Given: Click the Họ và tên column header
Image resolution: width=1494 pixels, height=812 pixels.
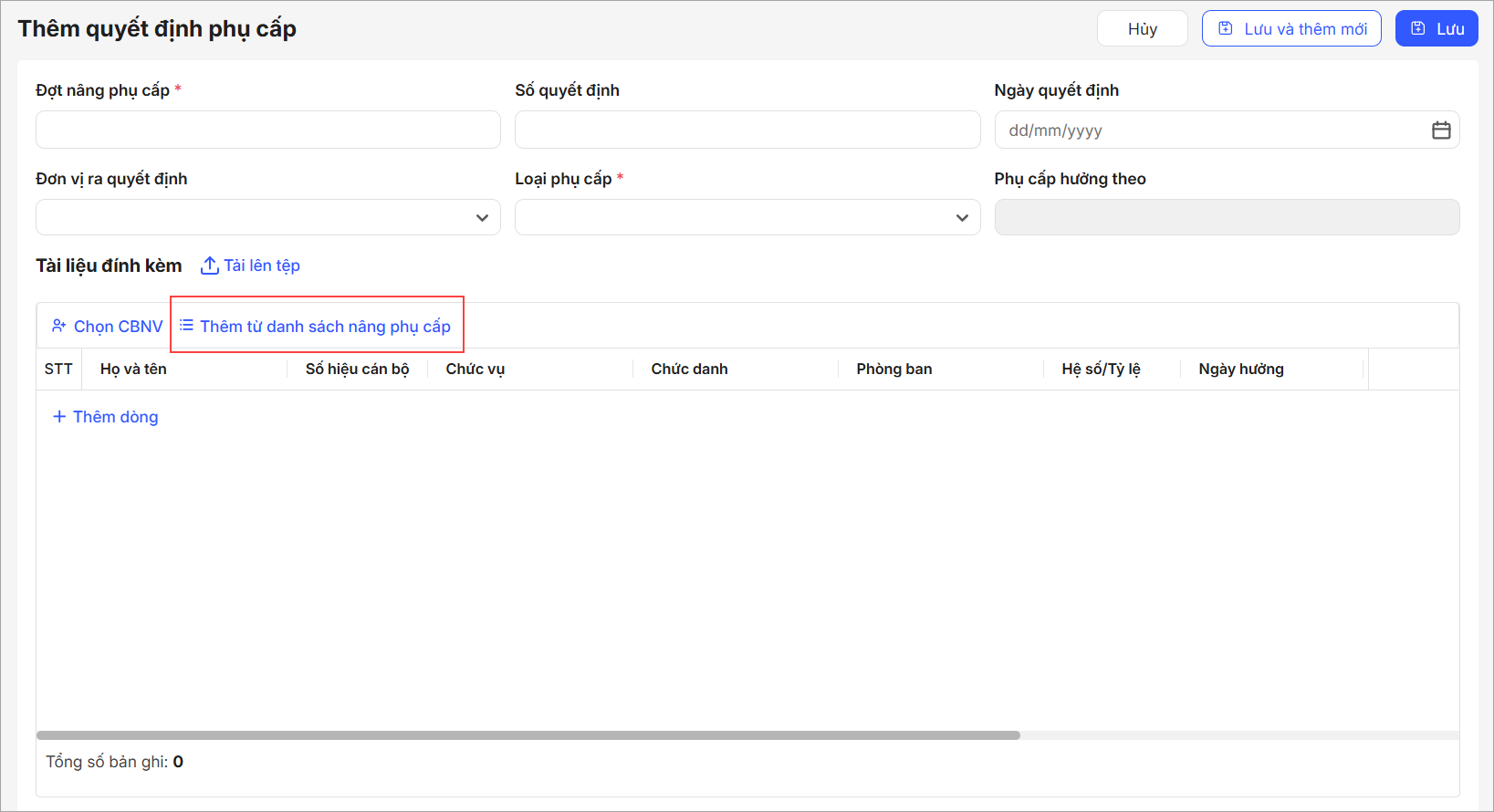Looking at the screenshot, I should [133, 370].
